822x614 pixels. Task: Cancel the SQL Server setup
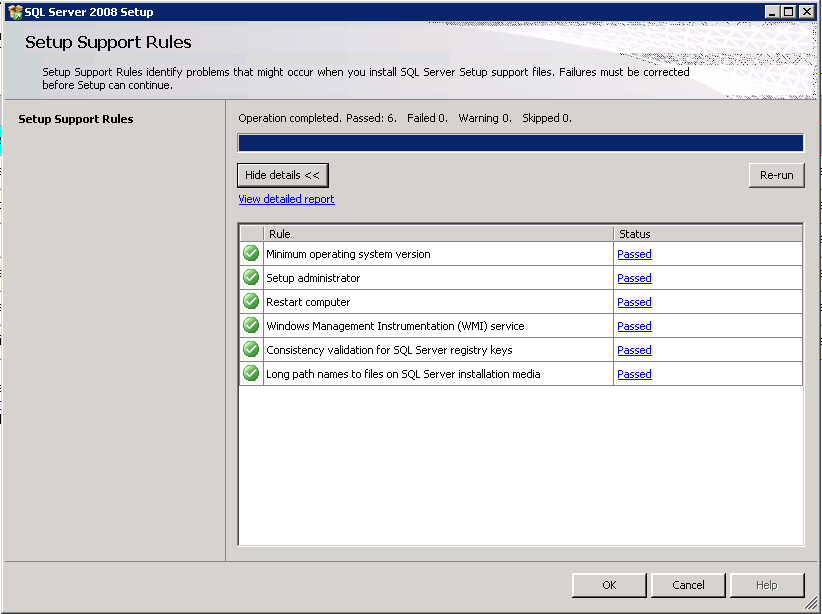pyautogui.click(x=688, y=585)
